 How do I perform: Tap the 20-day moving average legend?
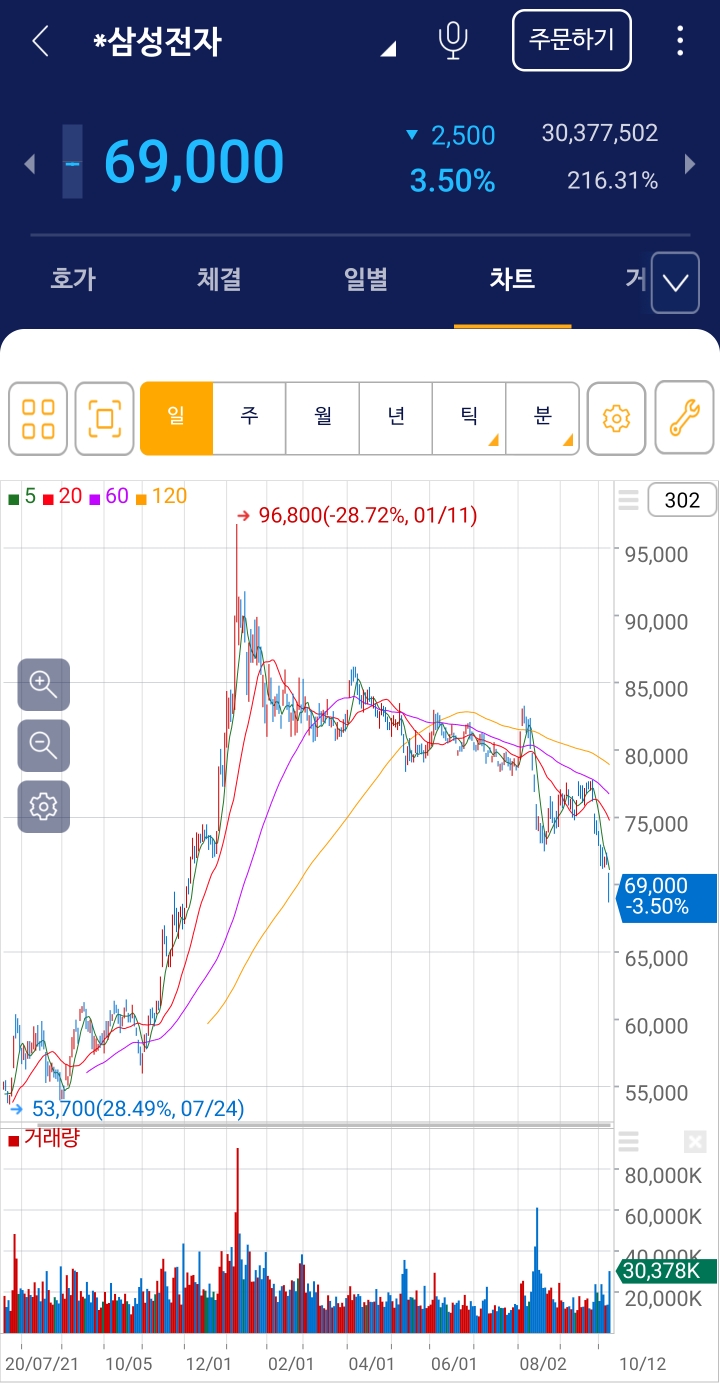[x=62, y=496]
